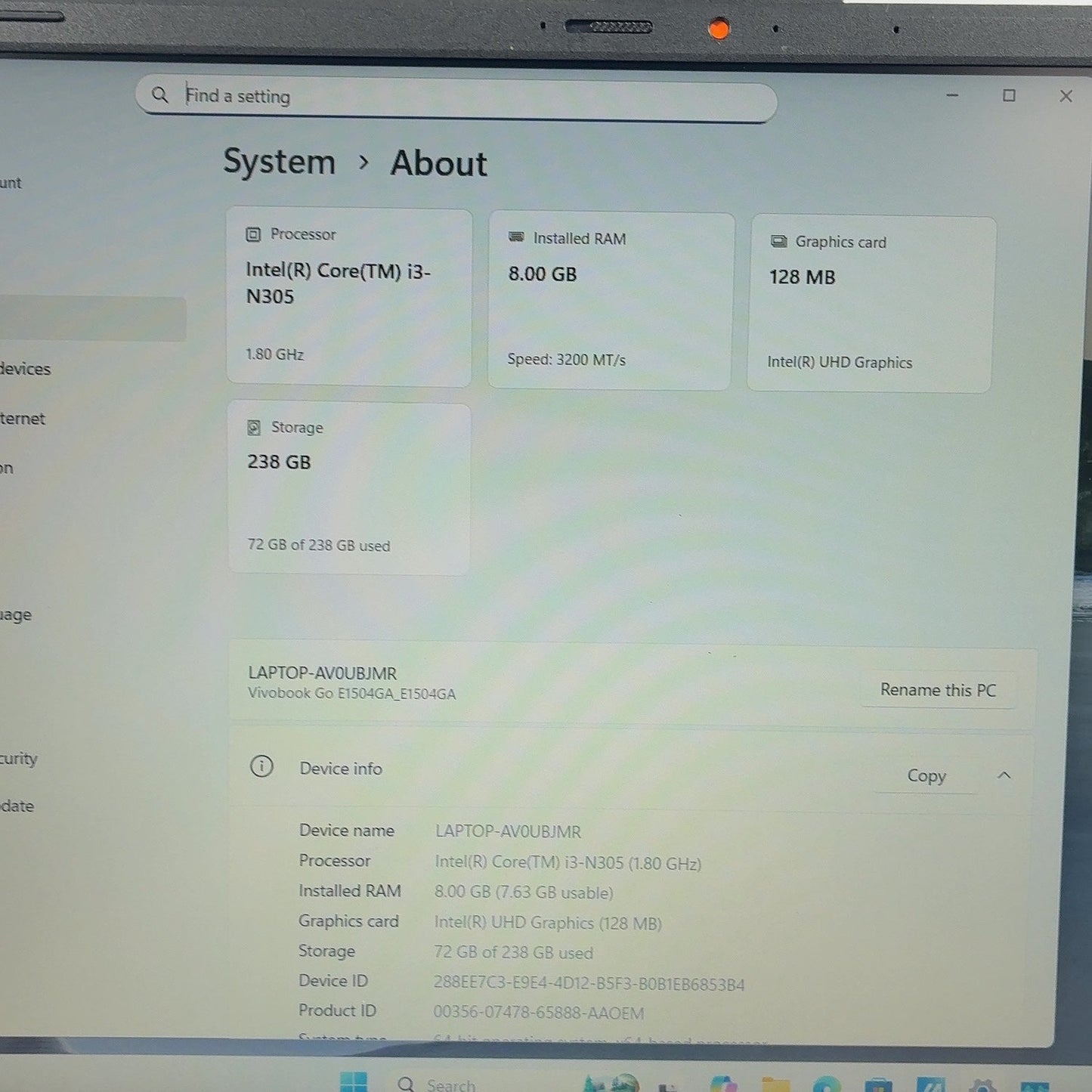Click the 'Device ID' label
The height and width of the screenshot is (1092, 1092).
333,981
